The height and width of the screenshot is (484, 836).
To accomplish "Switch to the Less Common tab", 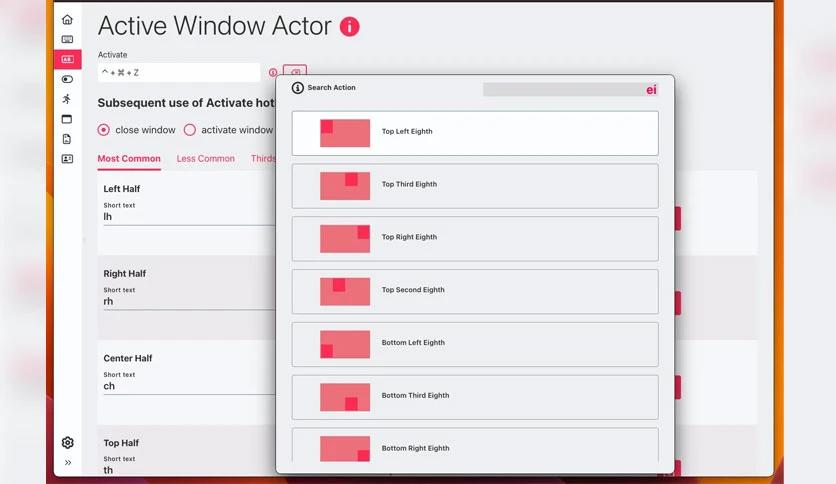I will pyautogui.click(x=206, y=159).
